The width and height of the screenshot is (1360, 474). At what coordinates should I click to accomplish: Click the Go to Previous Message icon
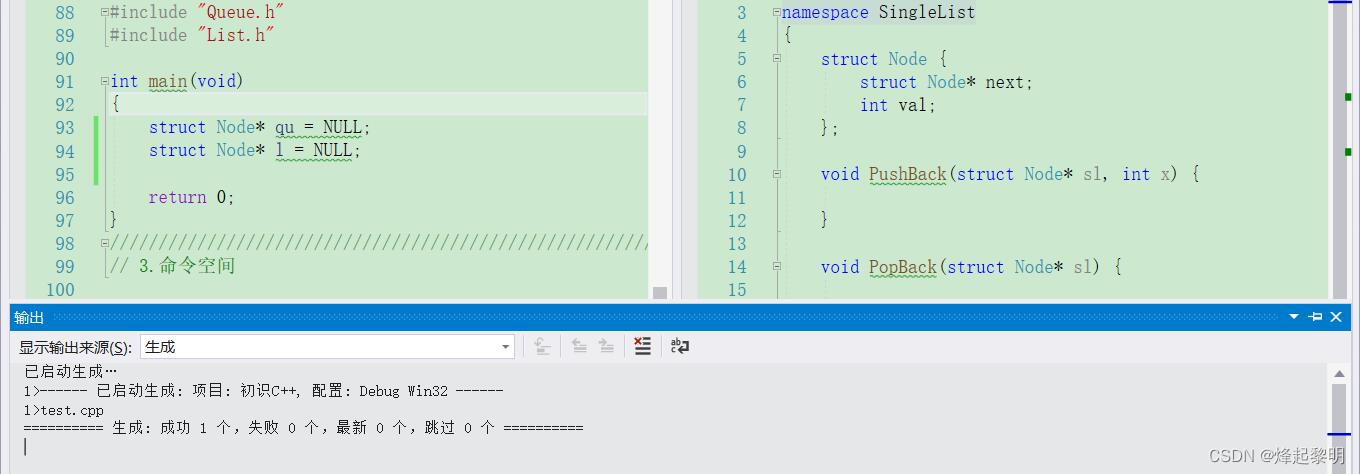click(579, 346)
